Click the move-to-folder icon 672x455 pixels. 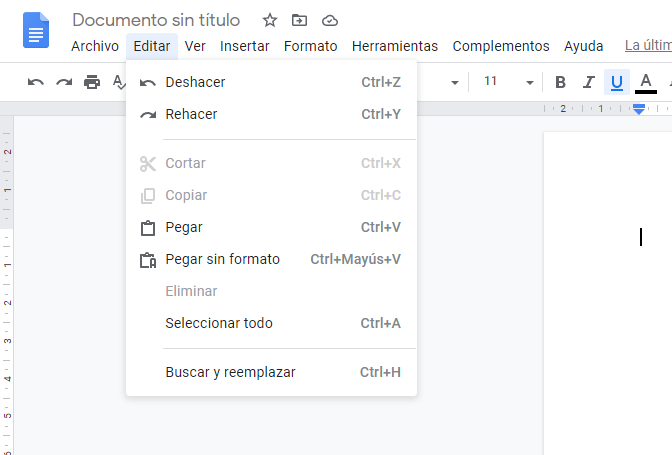coord(299,20)
